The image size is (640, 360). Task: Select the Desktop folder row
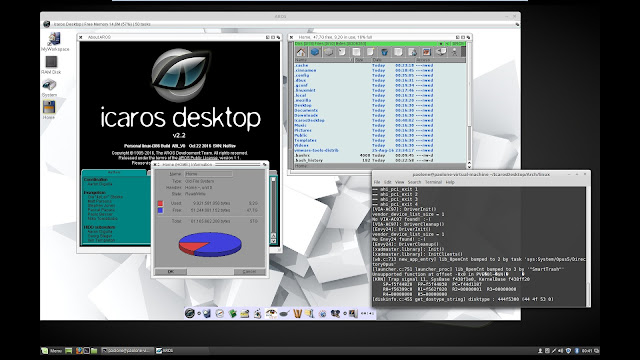[x=380, y=105]
